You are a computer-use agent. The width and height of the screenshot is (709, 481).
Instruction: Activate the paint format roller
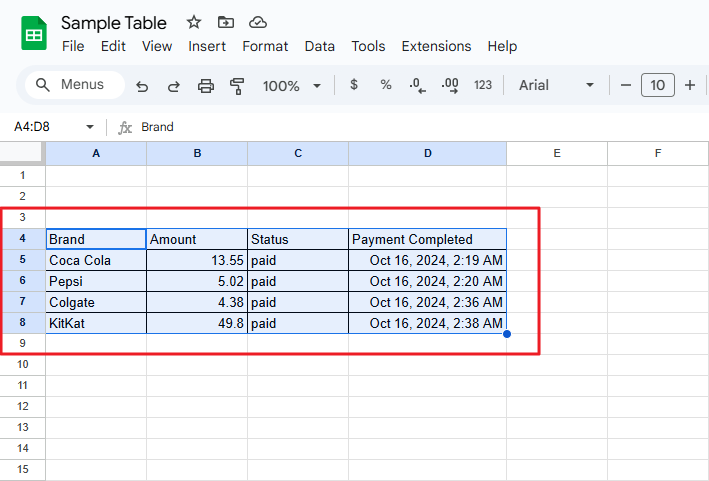coord(237,85)
